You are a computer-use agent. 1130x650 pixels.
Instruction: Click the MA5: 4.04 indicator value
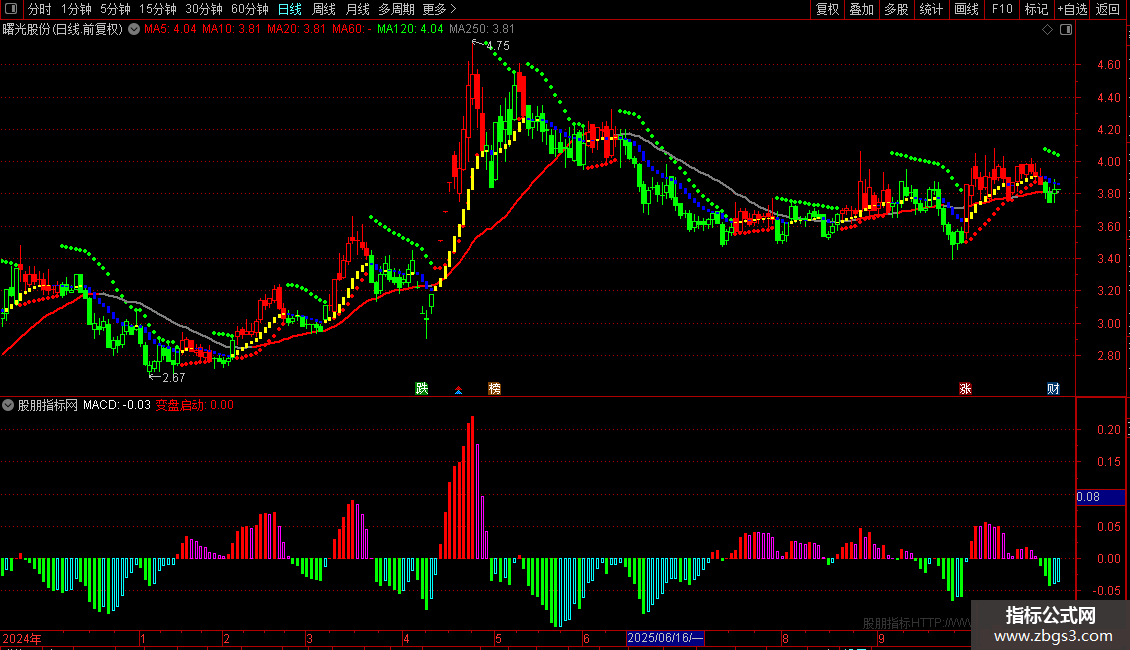(x=170, y=30)
